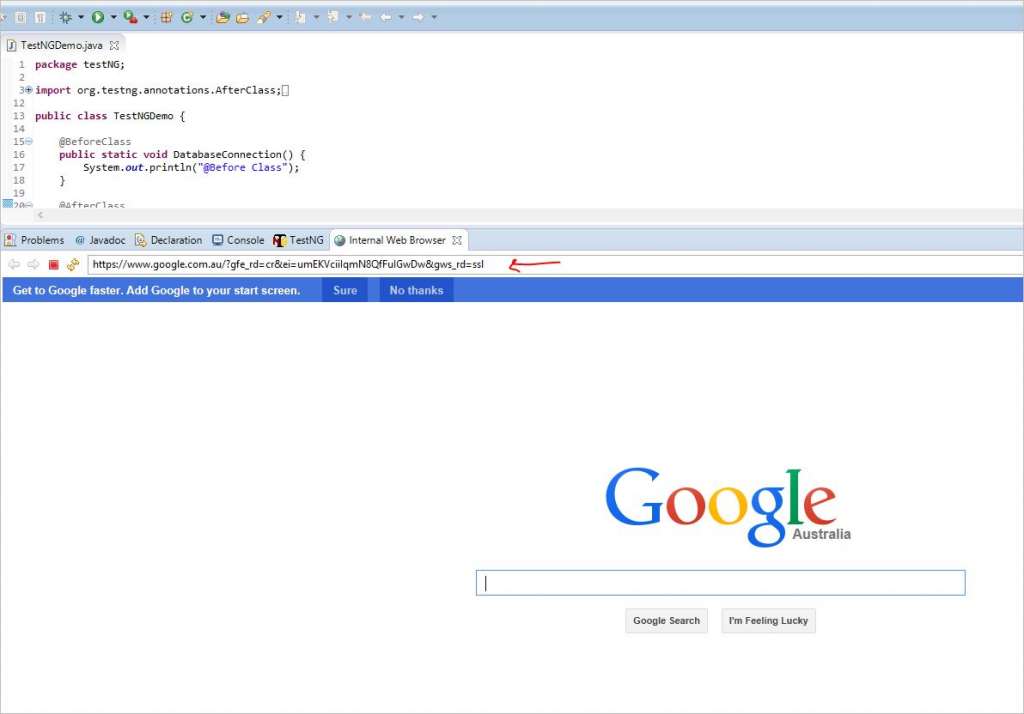Viewport: 1024px width, 714px height.
Task: Click the Open Type toolbar icon
Action: pyautogui.click(x=223, y=17)
